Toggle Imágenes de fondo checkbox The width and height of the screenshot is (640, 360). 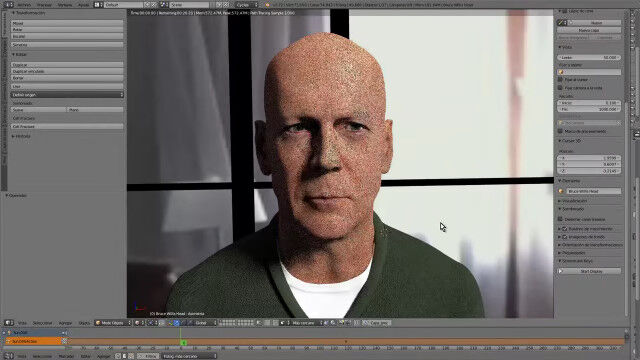[x=565, y=237]
